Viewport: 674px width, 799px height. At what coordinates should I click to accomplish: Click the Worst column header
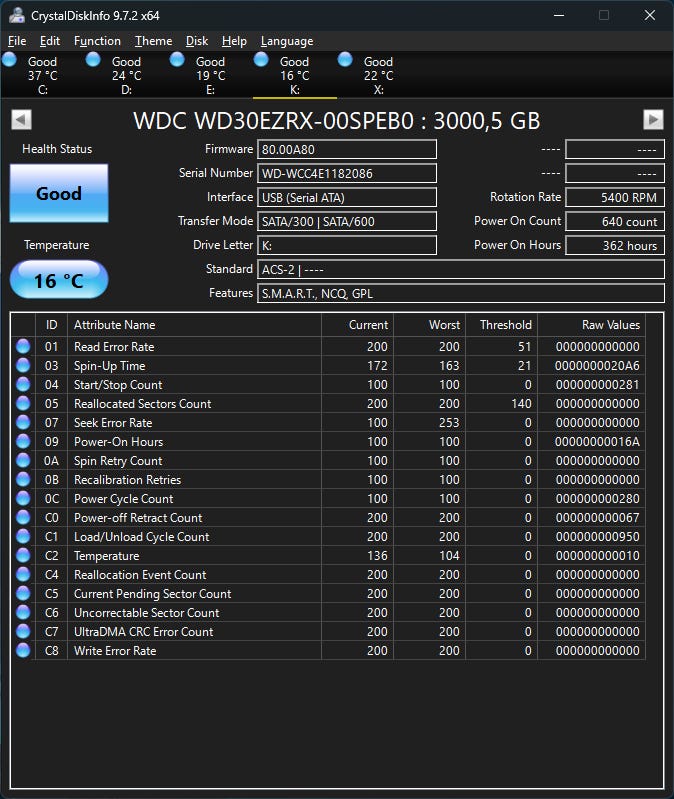[429, 325]
